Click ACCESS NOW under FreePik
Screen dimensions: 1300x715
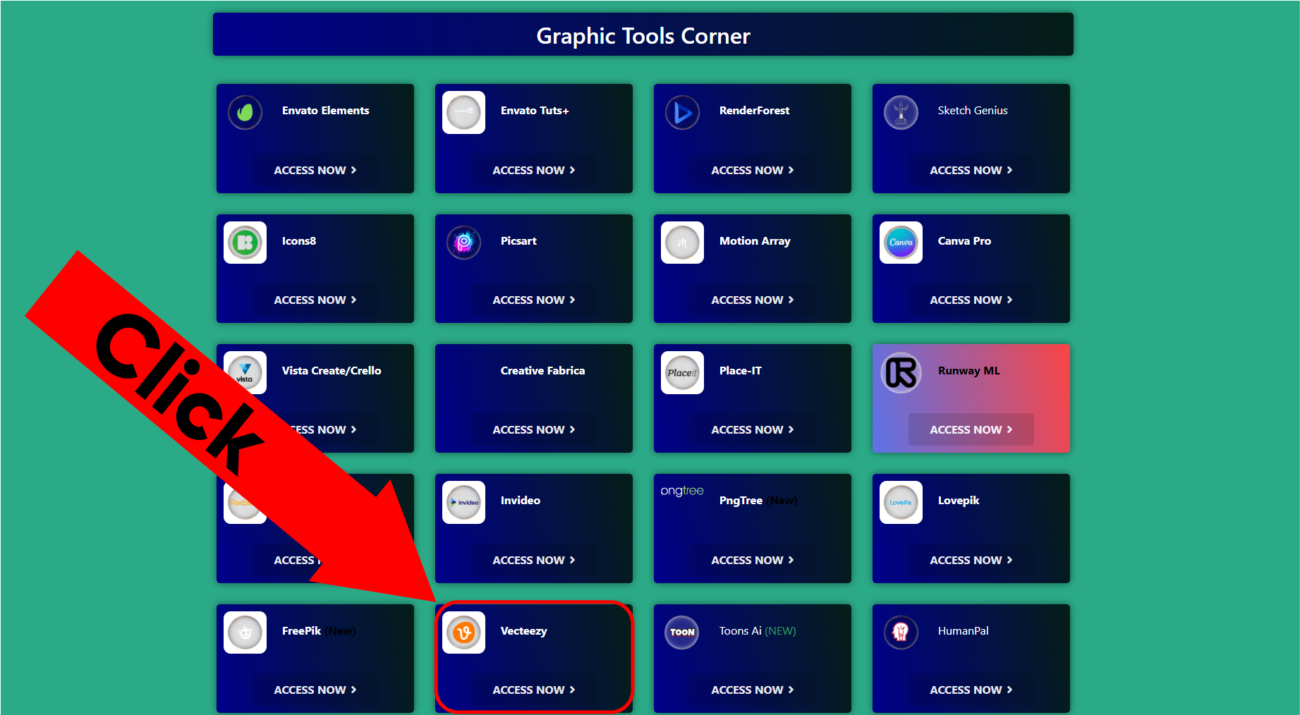(x=315, y=690)
